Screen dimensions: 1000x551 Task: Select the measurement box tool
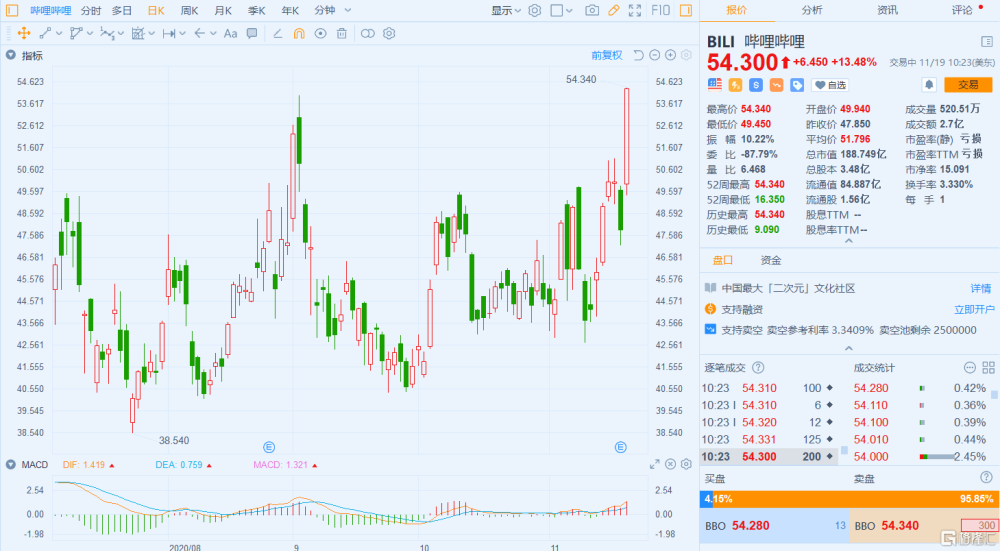(138, 33)
